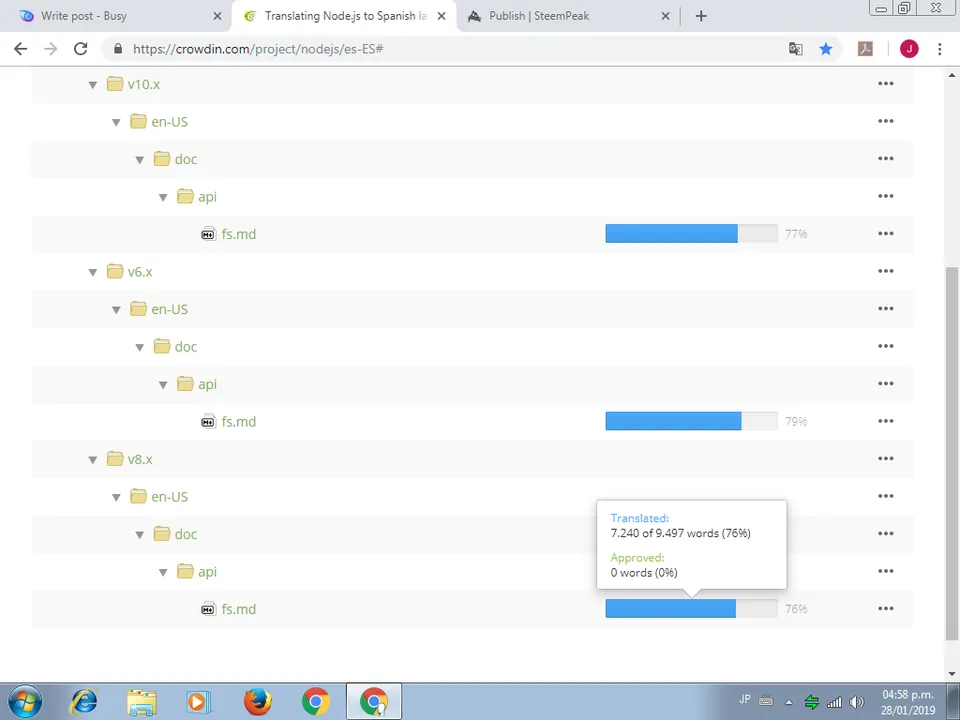The image size is (960, 720).
Task: Open the Windows Start menu
Action: pyautogui.click(x=25, y=701)
